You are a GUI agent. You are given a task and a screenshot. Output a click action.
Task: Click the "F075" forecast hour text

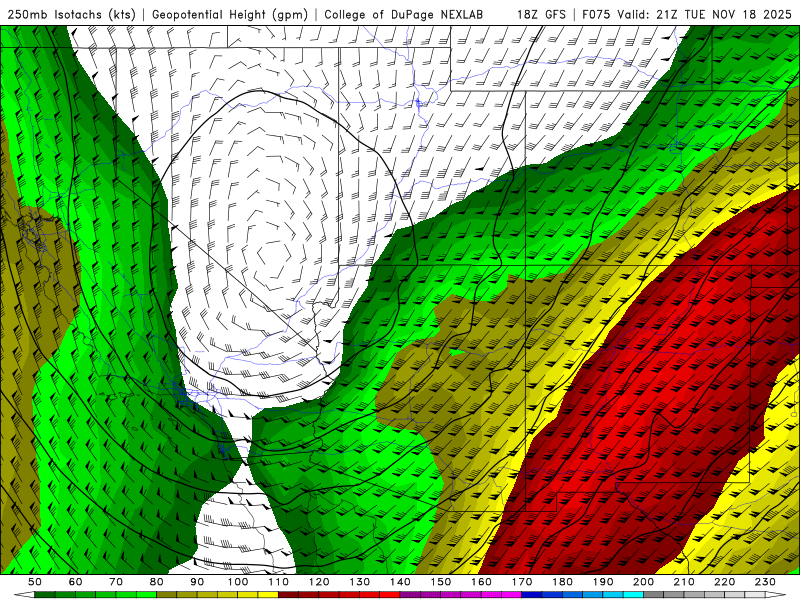(x=596, y=15)
